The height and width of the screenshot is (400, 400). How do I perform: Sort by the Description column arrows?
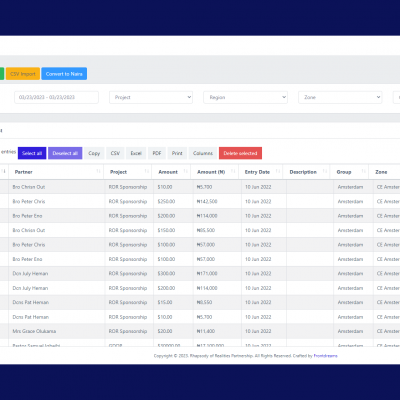pyautogui.click(x=325, y=171)
